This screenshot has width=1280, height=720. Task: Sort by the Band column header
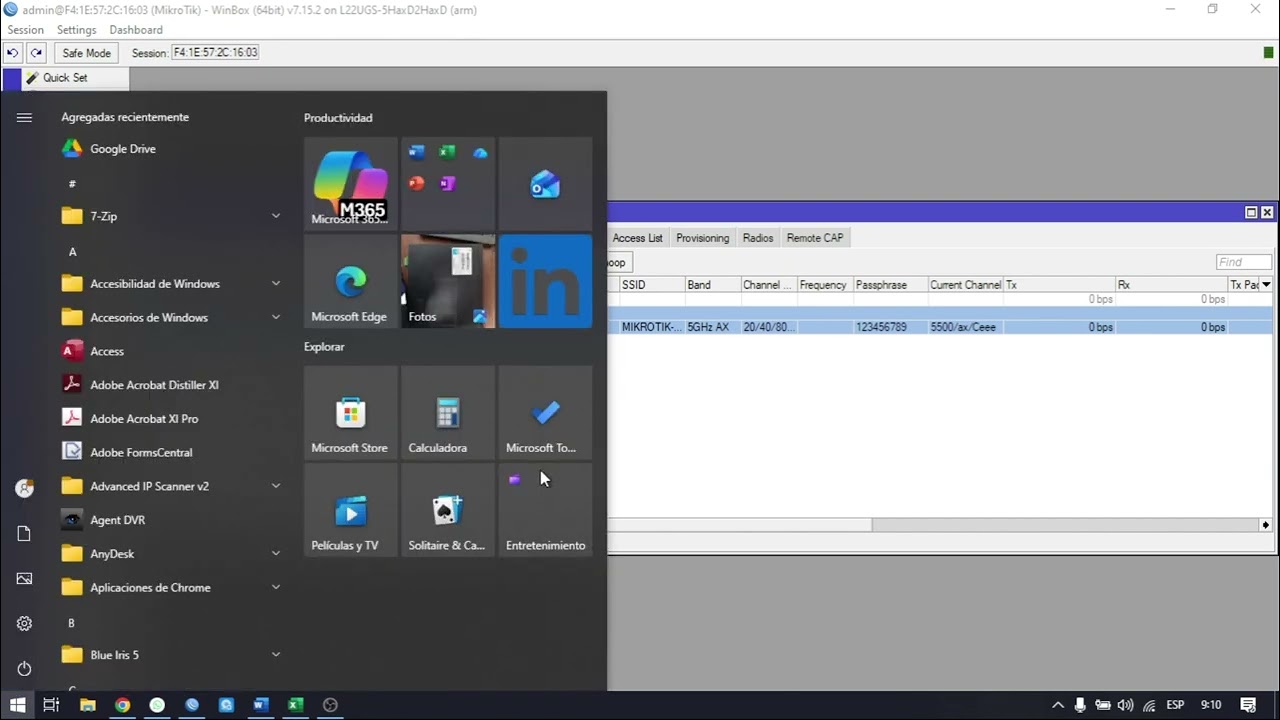coord(712,285)
